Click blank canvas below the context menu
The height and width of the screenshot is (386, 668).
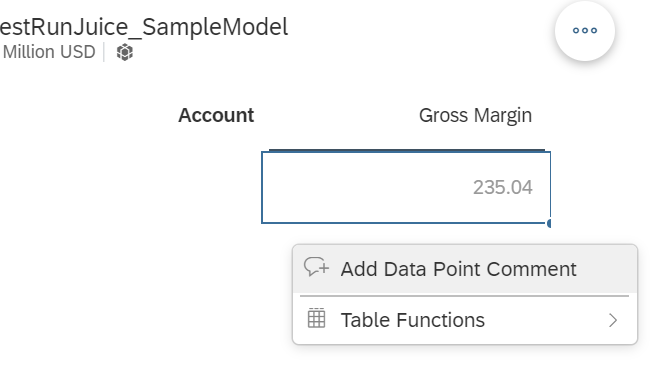click(x=464, y=366)
